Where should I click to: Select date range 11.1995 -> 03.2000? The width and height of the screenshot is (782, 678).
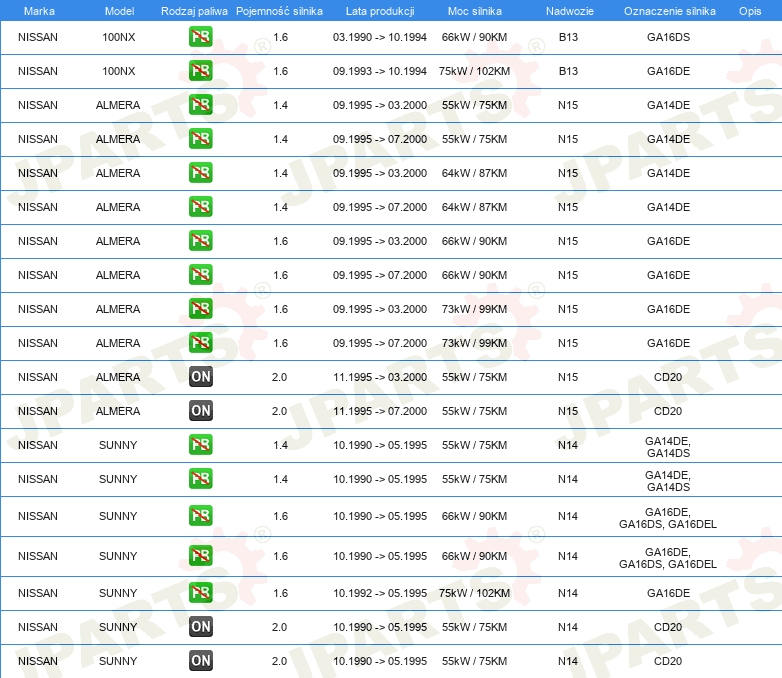click(x=380, y=377)
